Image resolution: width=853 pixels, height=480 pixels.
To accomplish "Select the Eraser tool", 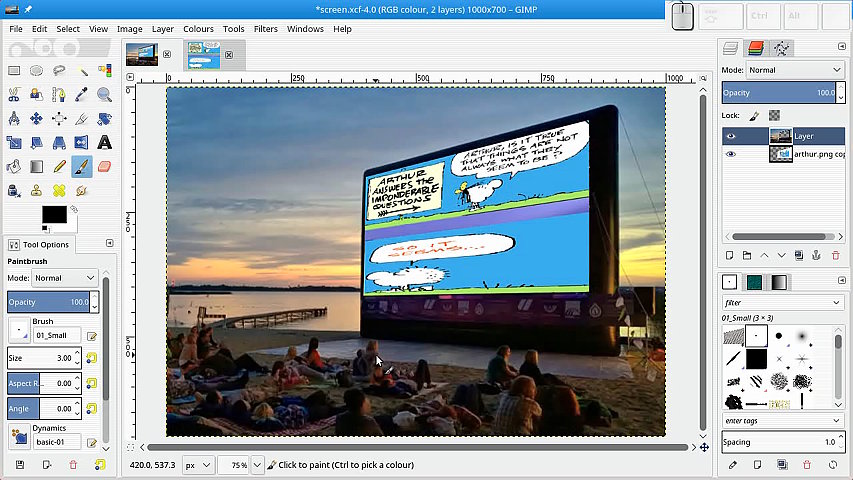I will tap(105, 167).
